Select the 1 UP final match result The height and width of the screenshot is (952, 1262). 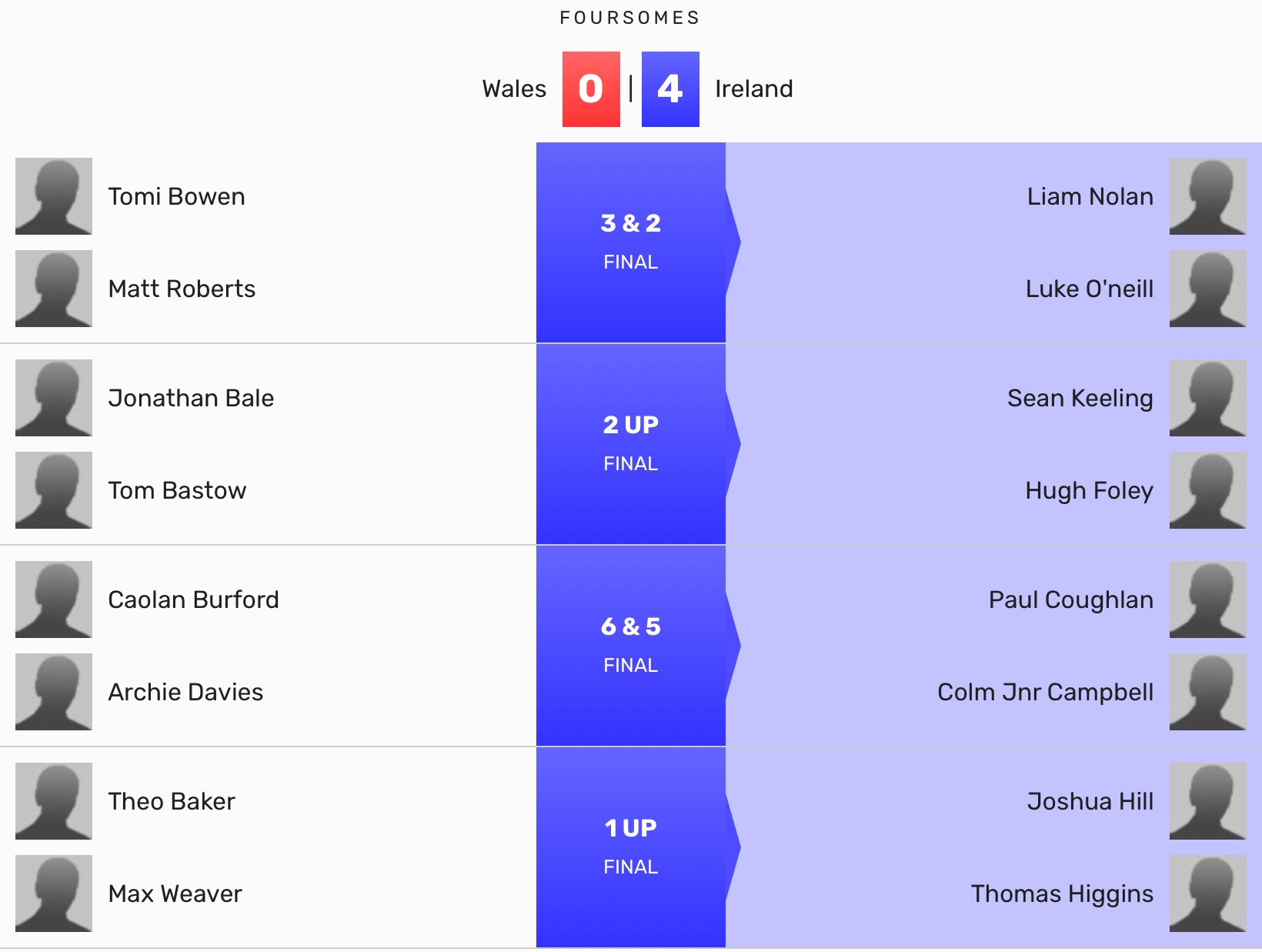pyautogui.click(x=630, y=847)
